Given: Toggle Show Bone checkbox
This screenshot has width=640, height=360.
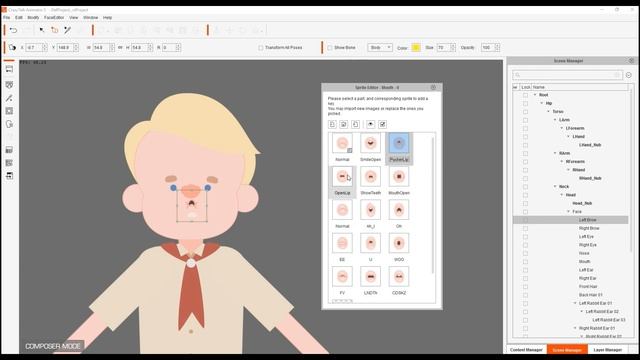Looking at the screenshot, I should coord(330,48).
